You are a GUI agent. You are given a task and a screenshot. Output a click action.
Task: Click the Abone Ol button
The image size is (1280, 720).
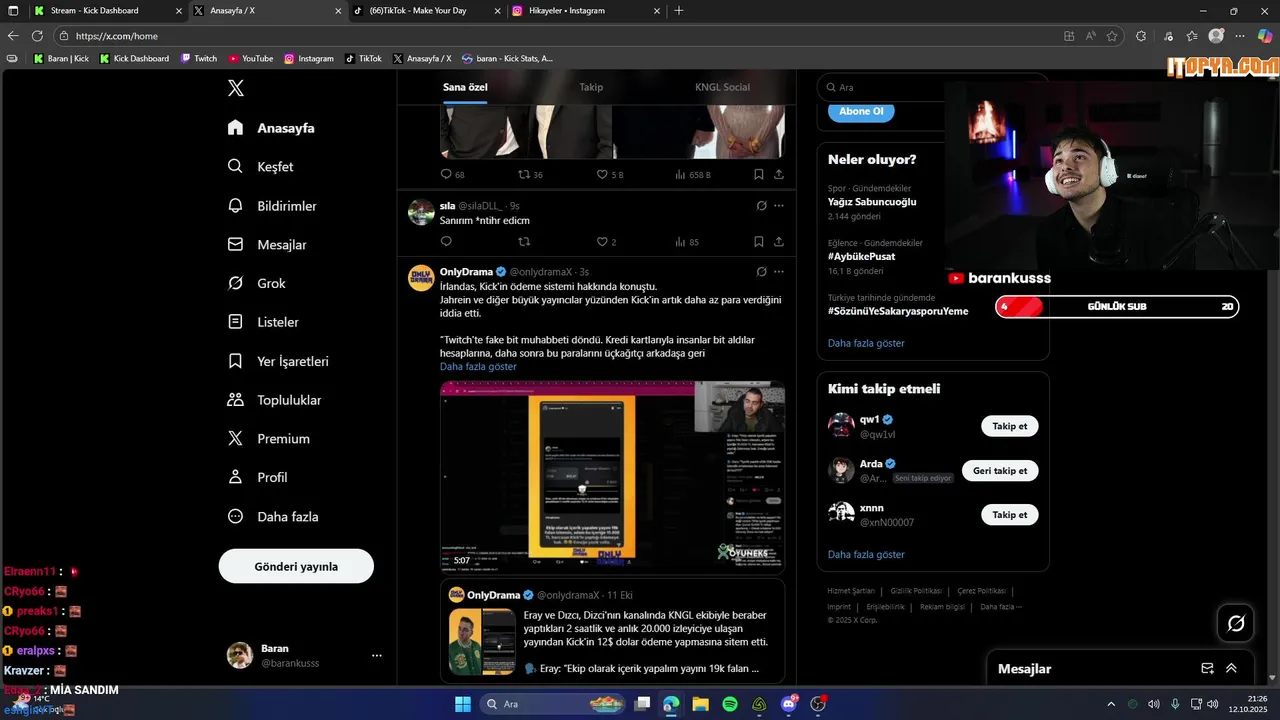click(x=861, y=111)
